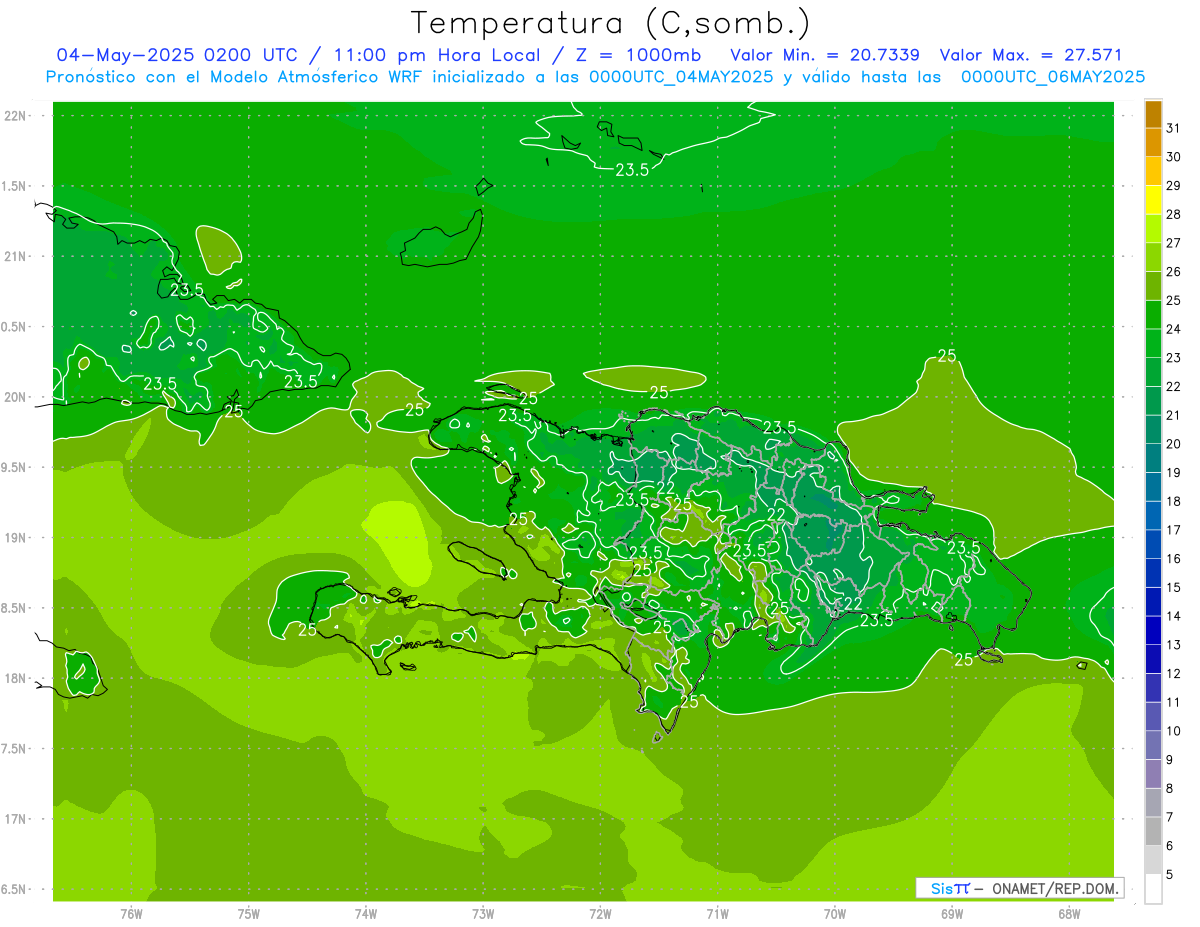Screen dimensions: 1200x927
Task: Click the legend value '14'
Action: tap(1173, 616)
